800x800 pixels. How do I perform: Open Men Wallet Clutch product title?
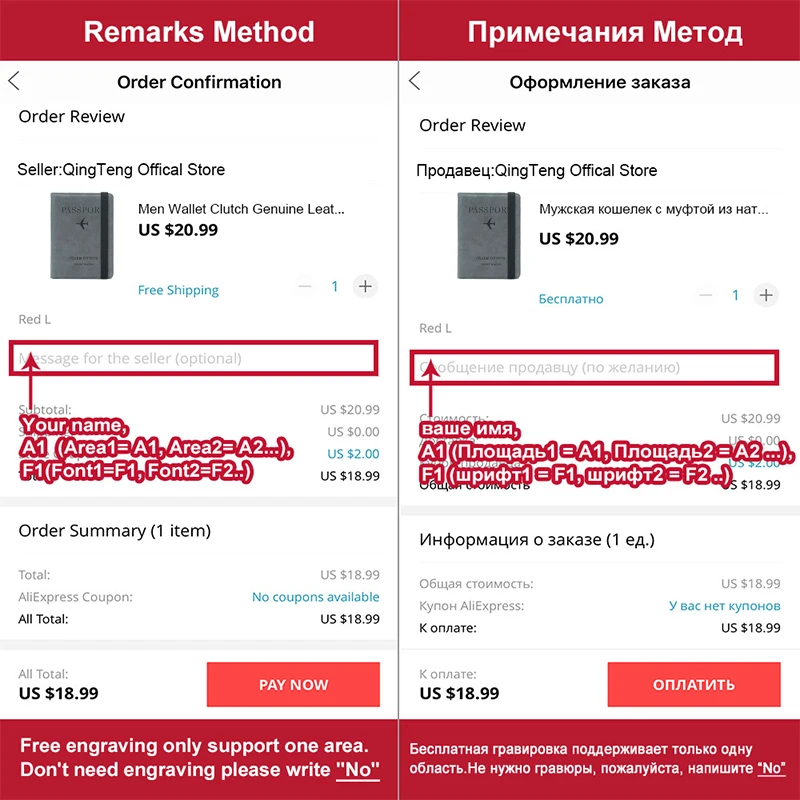click(x=241, y=210)
